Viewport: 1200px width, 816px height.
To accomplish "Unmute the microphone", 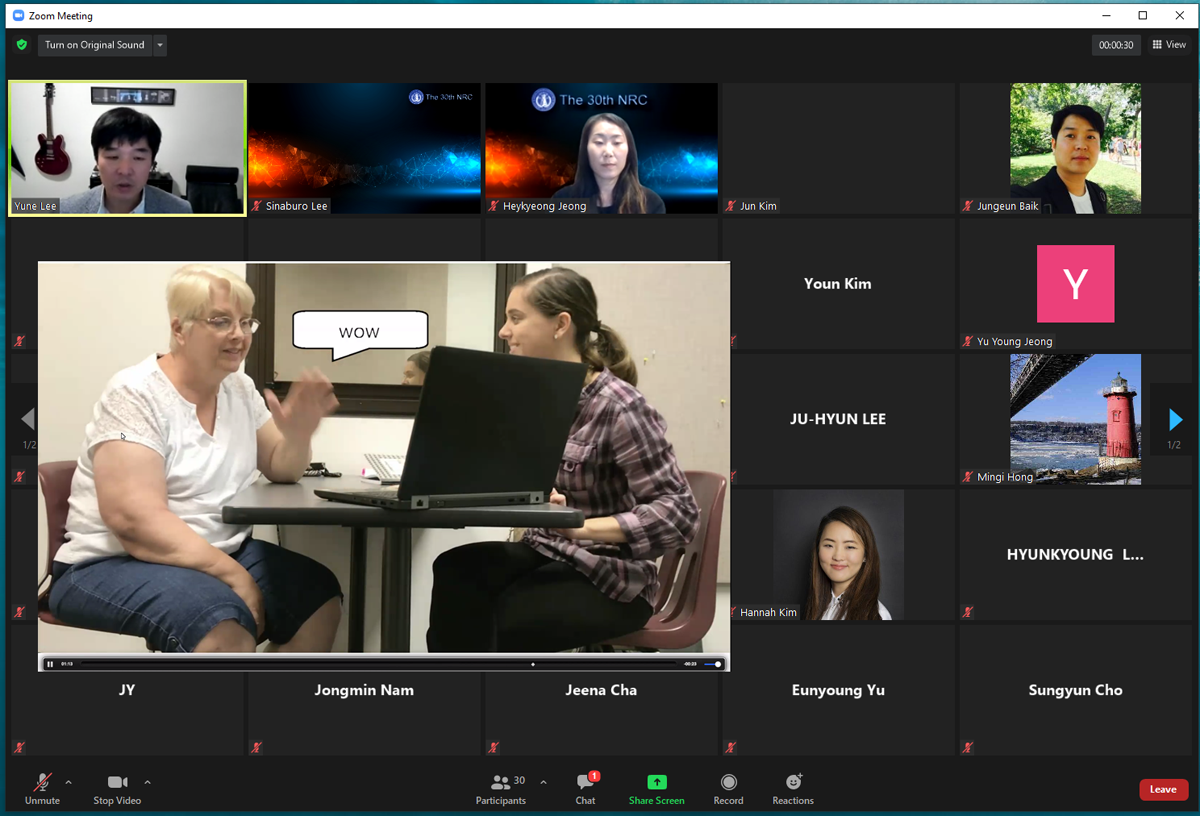I will (x=42, y=788).
